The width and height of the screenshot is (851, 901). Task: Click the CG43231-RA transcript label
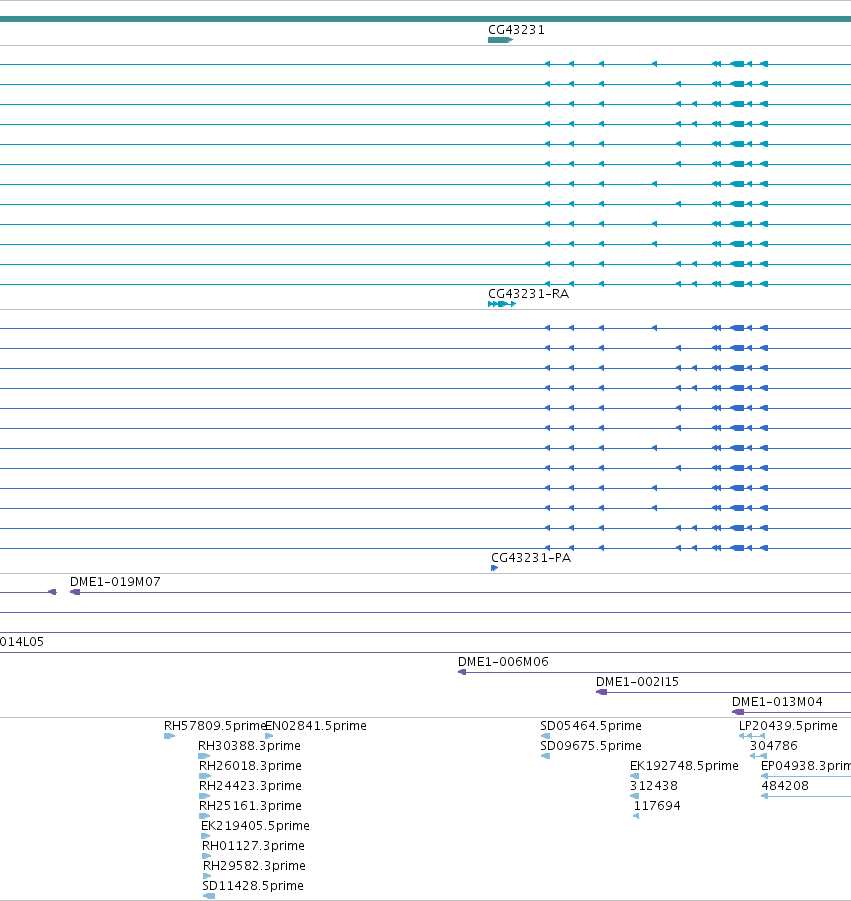tap(528, 294)
